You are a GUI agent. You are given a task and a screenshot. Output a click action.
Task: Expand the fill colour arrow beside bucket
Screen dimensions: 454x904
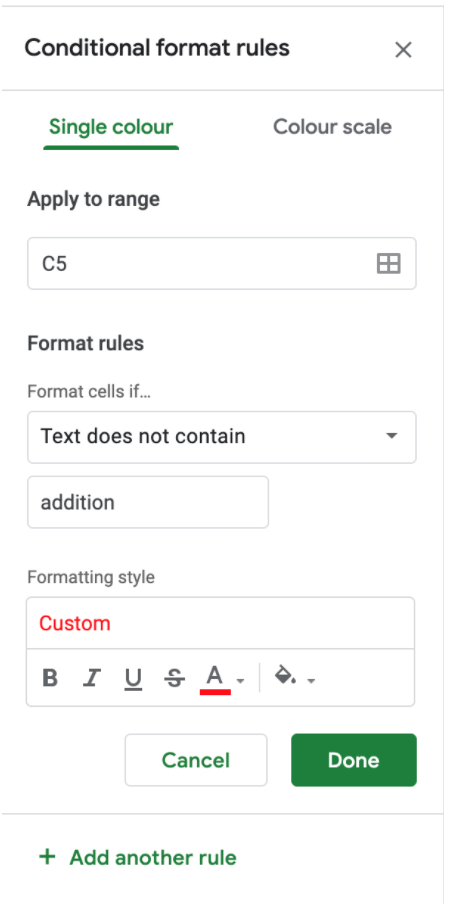pyautogui.click(x=312, y=681)
